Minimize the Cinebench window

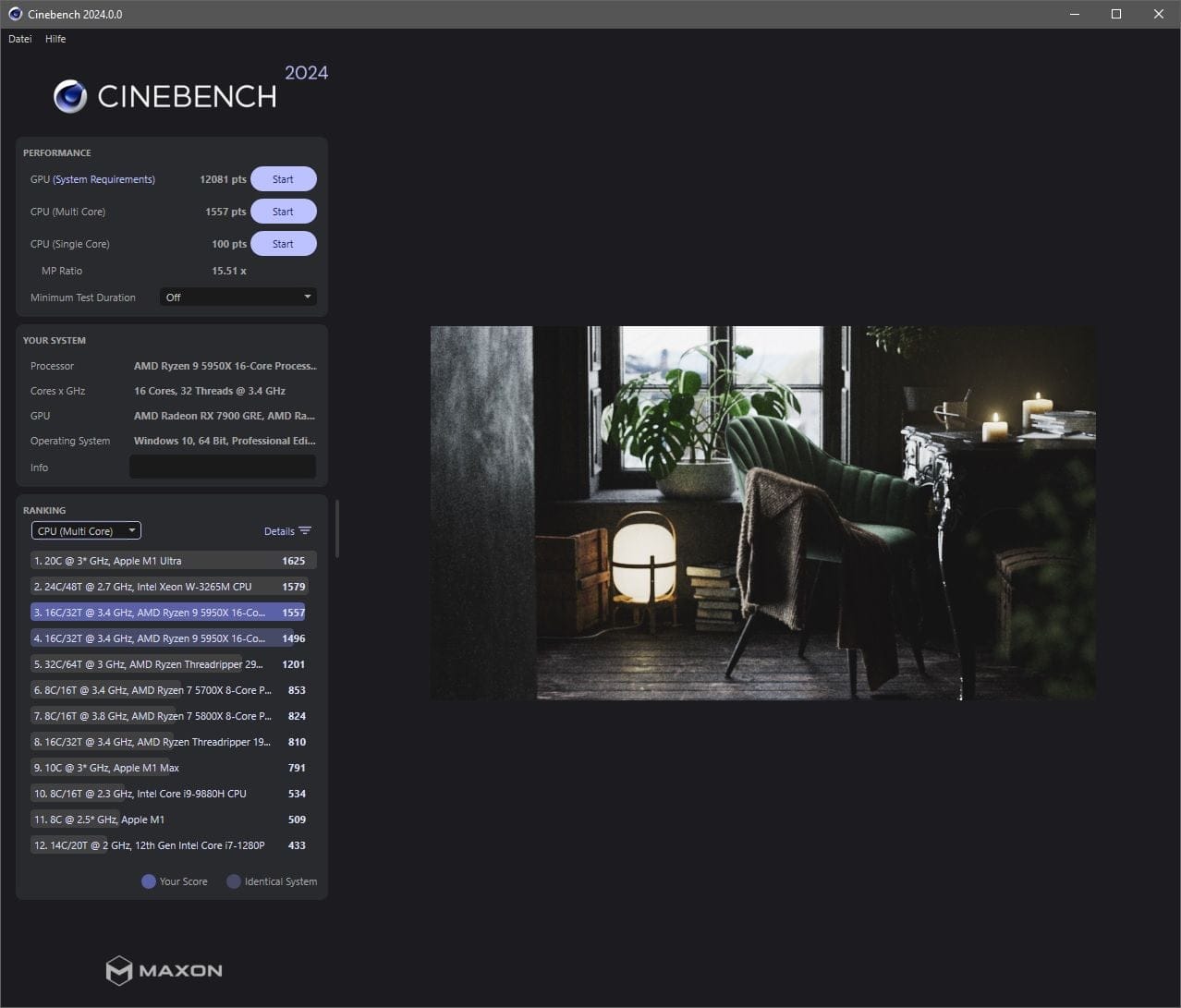coord(1075,14)
